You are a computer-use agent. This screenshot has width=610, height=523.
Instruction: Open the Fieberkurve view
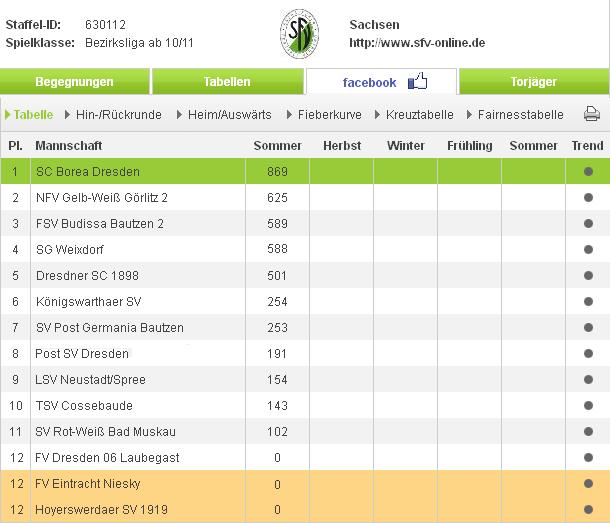point(324,115)
